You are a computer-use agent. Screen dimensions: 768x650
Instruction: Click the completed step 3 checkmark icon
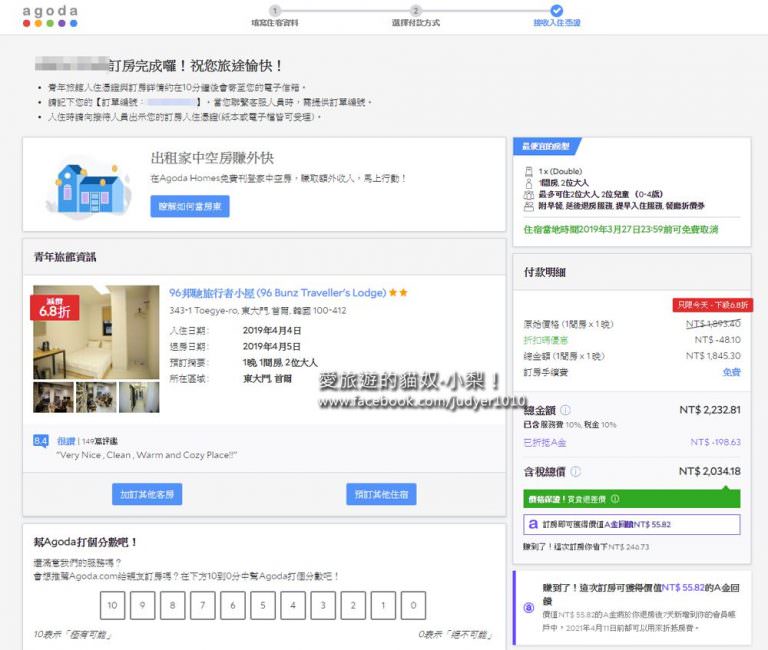tap(557, 10)
